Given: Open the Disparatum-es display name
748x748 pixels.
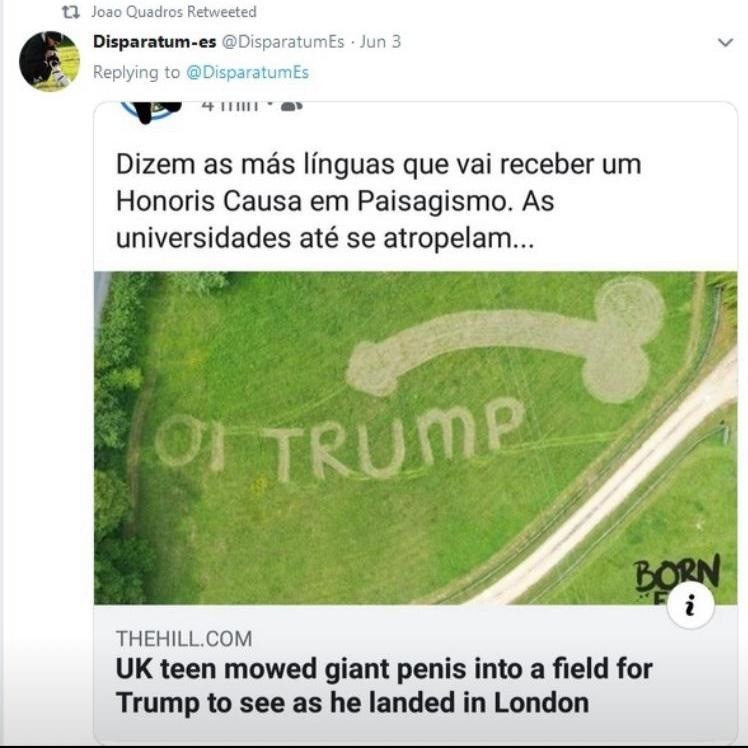Looking at the screenshot, I should (x=155, y=42).
